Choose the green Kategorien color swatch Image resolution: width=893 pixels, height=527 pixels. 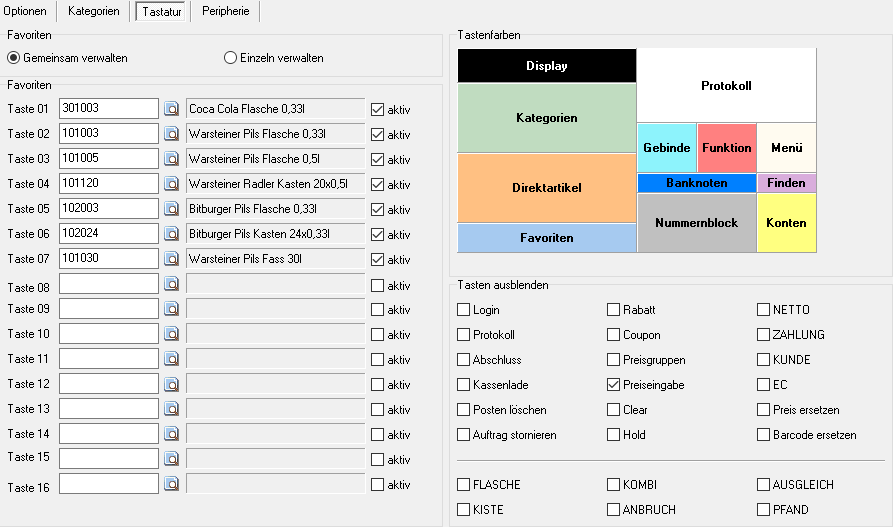click(x=547, y=118)
